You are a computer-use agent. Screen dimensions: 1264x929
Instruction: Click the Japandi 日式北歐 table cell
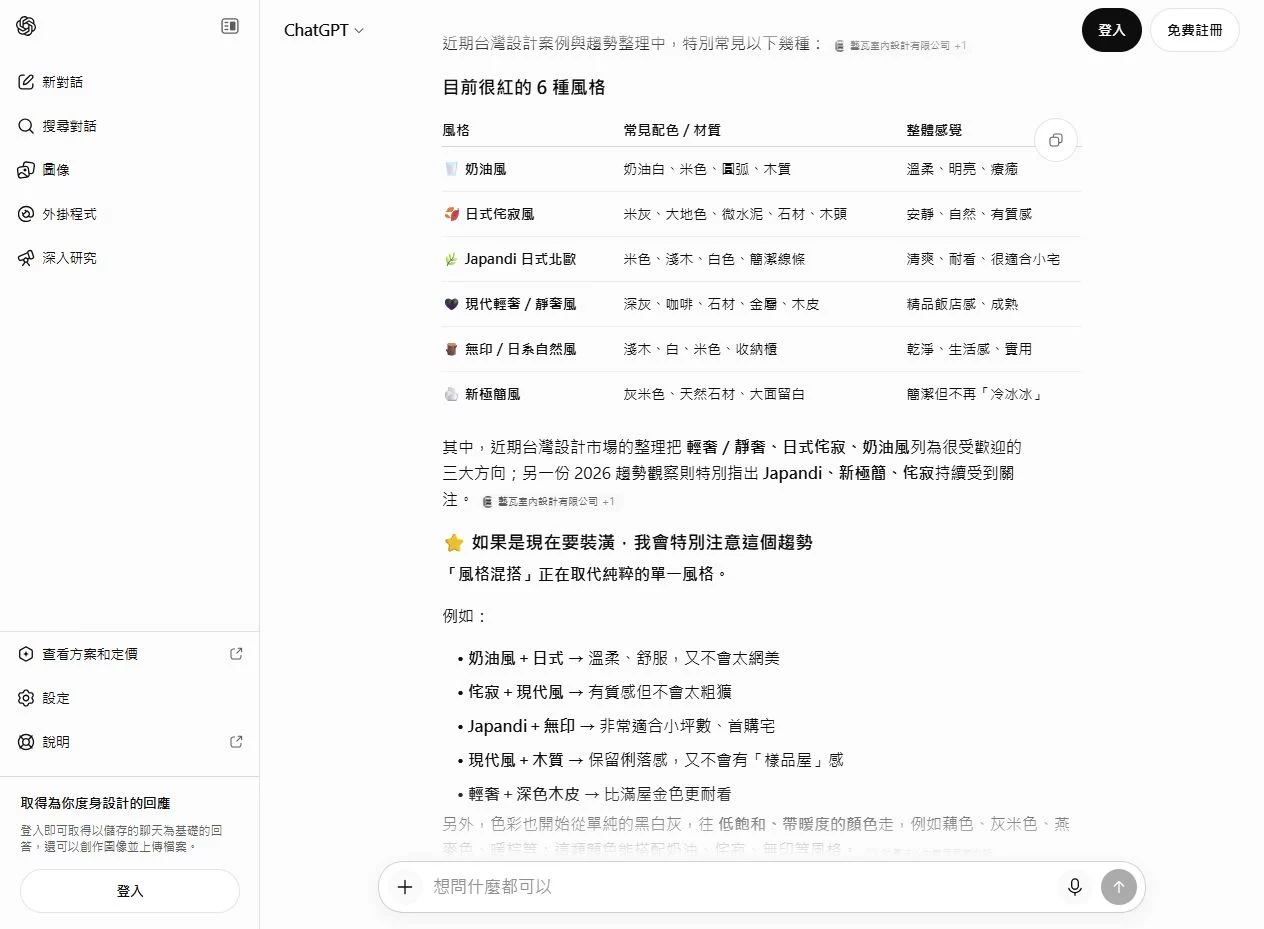pyautogui.click(x=510, y=259)
